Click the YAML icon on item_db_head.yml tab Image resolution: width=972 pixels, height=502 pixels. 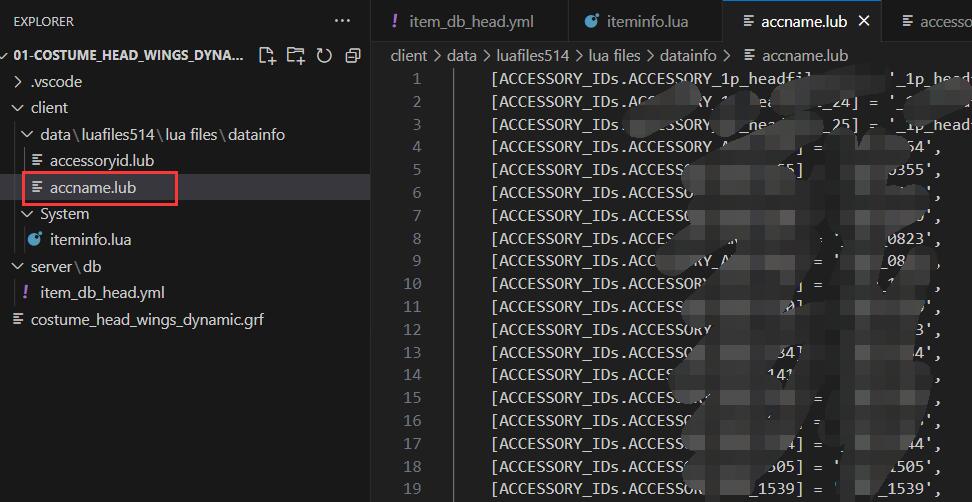click(395, 21)
